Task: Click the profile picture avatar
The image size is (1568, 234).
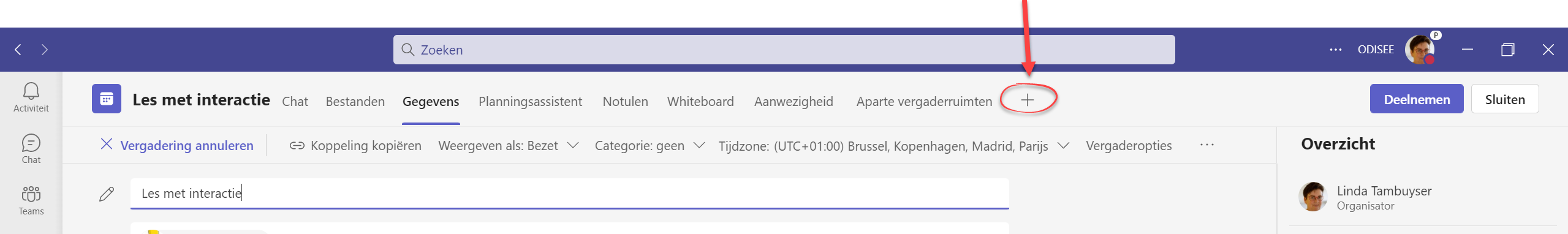Action: (x=1420, y=50)
